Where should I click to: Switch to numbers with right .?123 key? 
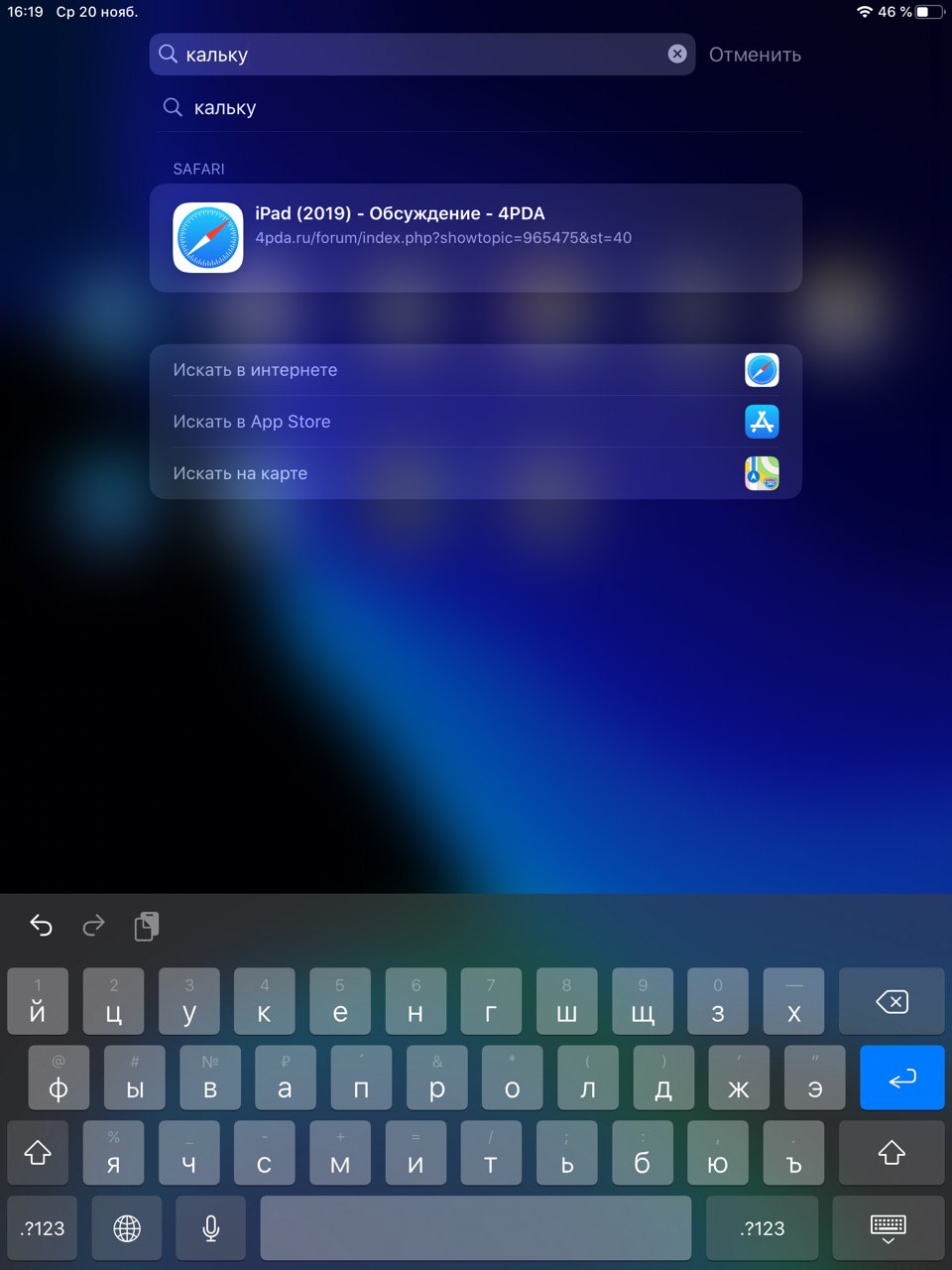point(762,1228)
